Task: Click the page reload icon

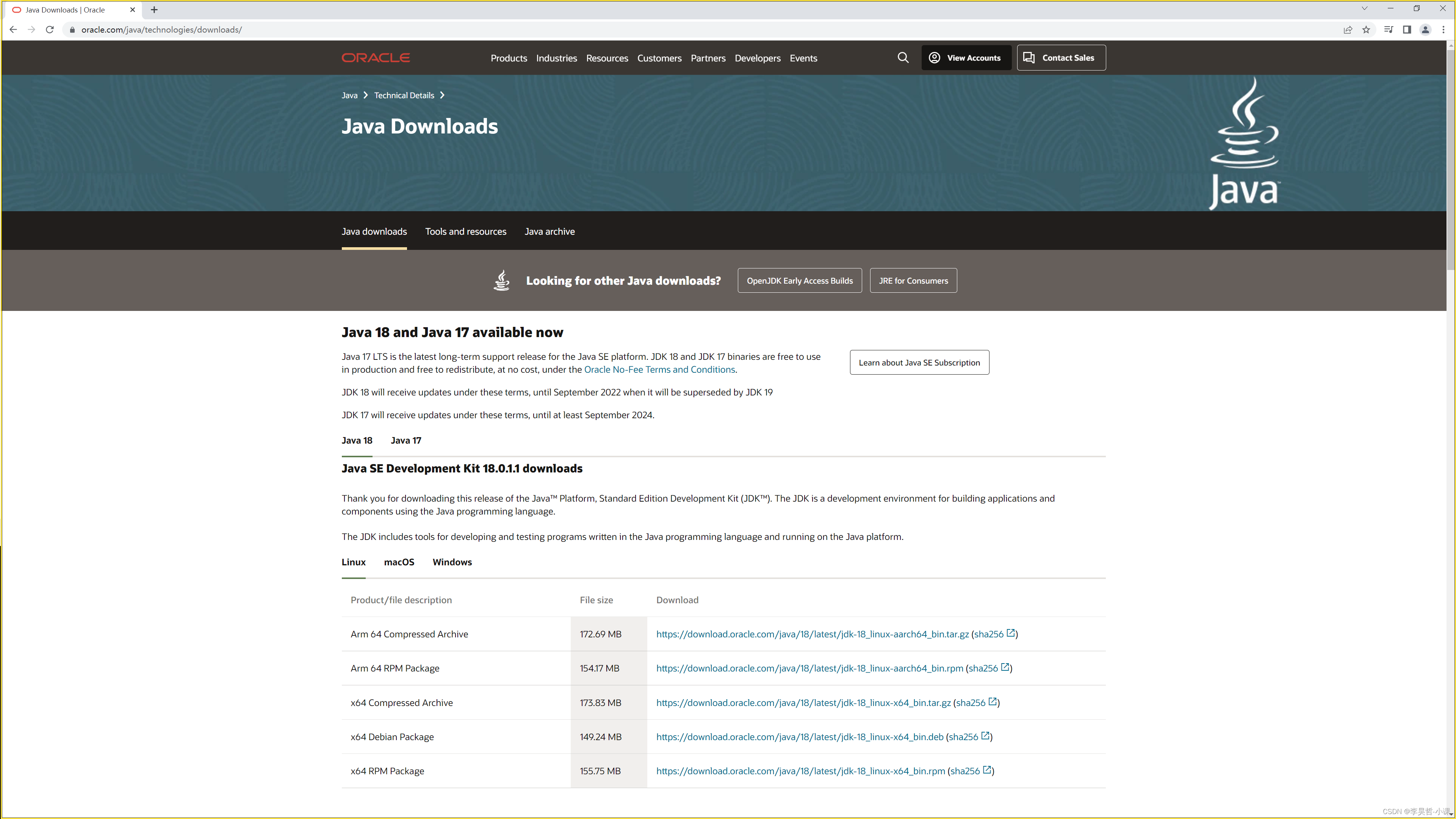Action: pos(50,30)
